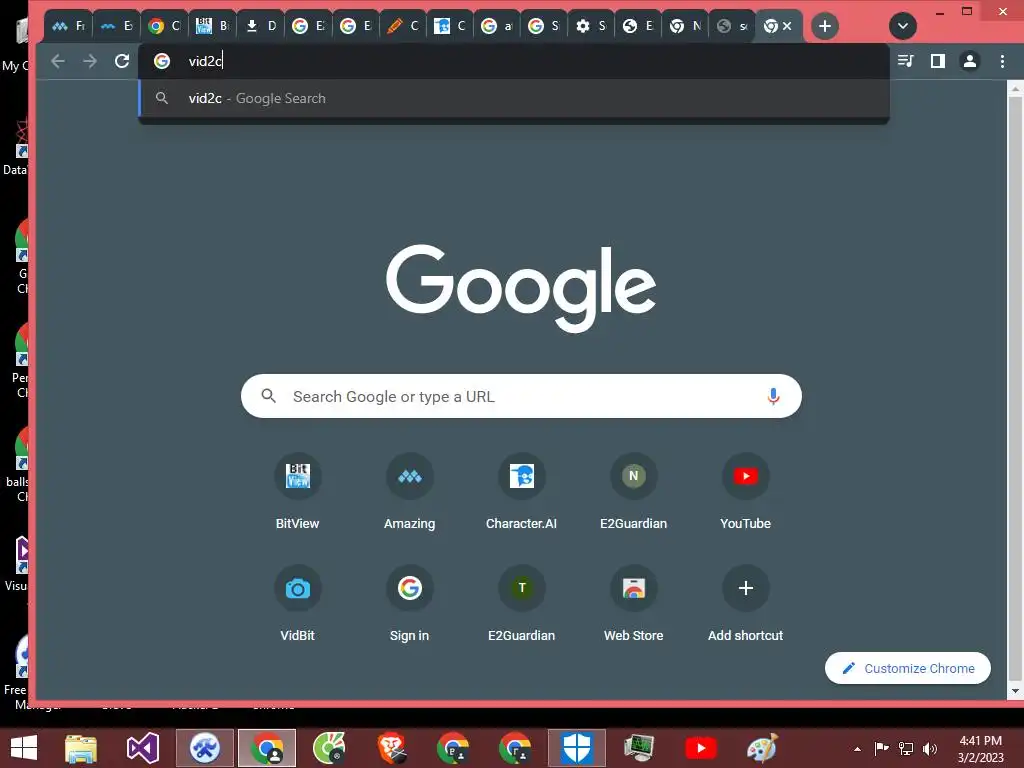Open Chrome's three-dot menu
Screen dimensions: 1024x768
(x=1002, y=61)
